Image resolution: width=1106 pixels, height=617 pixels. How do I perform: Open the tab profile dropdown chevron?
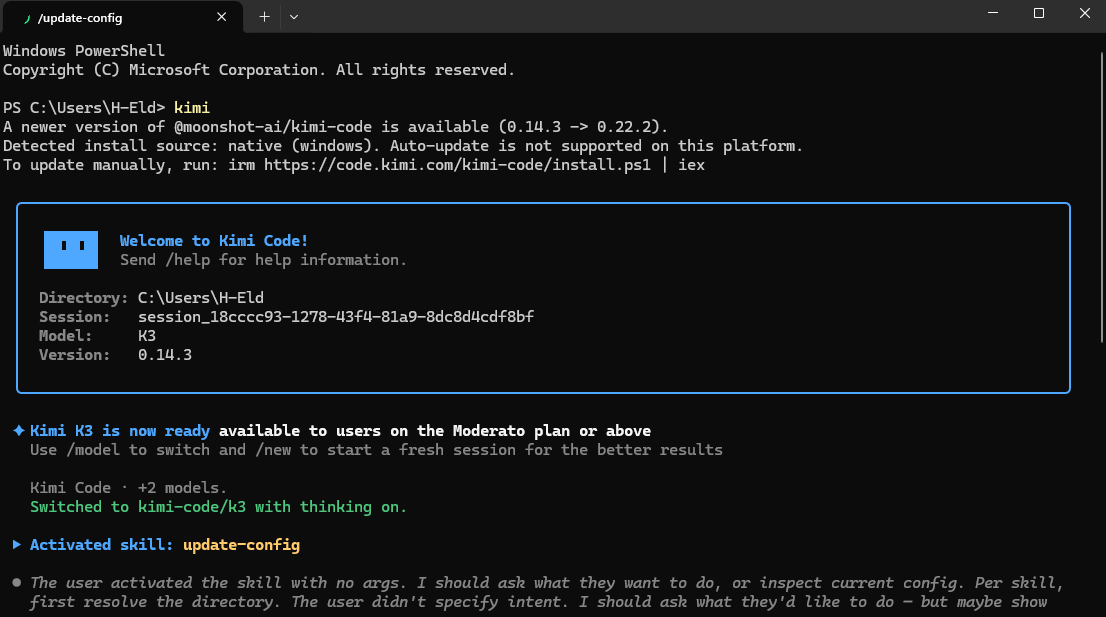pos(294,17)
